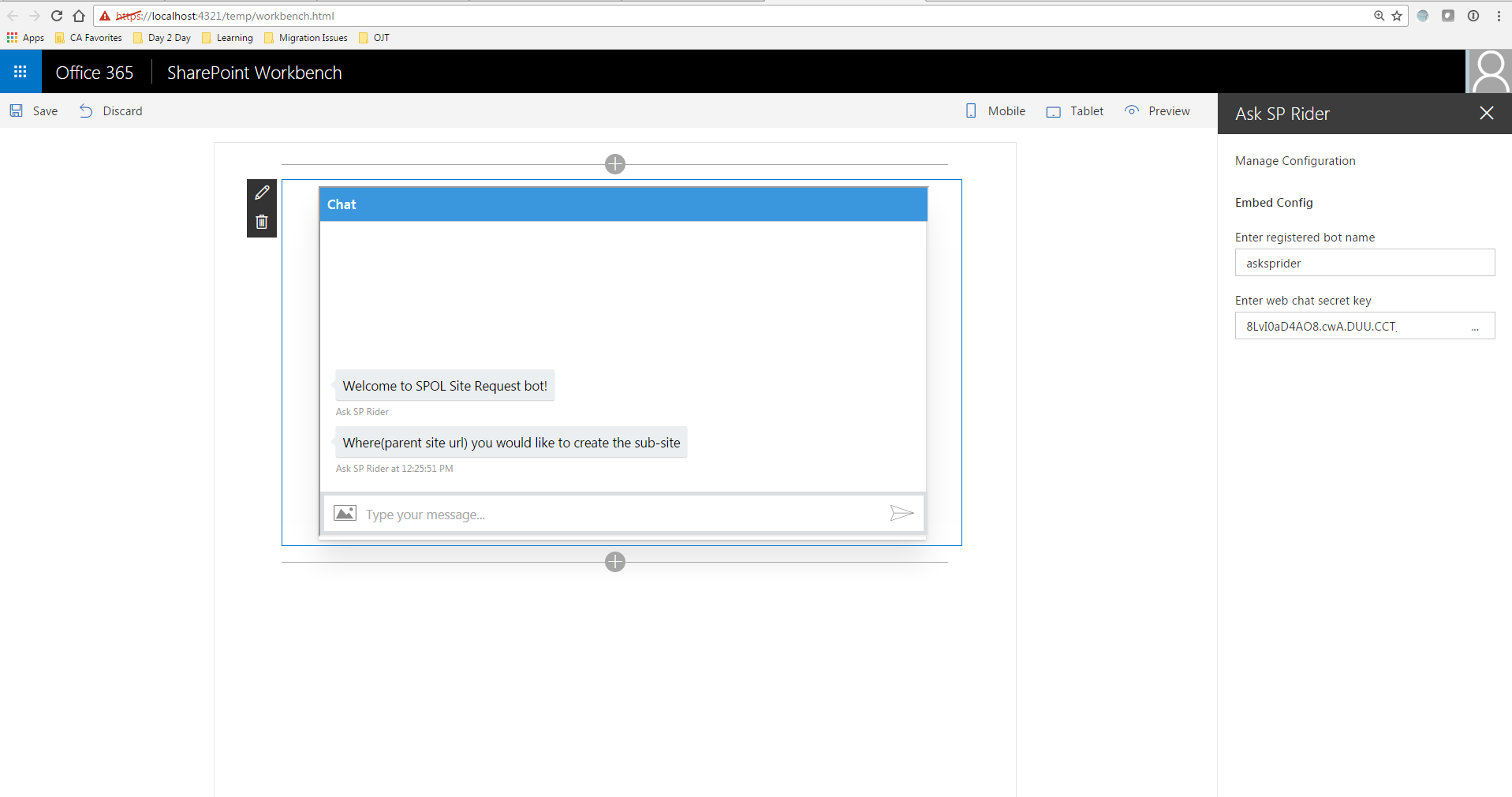Image resolution: width=1512 pixels, height=797 pixels.
Task: Click Ask SP Rider timestamp 12:25:51 PM
Action: coord(394,469)
